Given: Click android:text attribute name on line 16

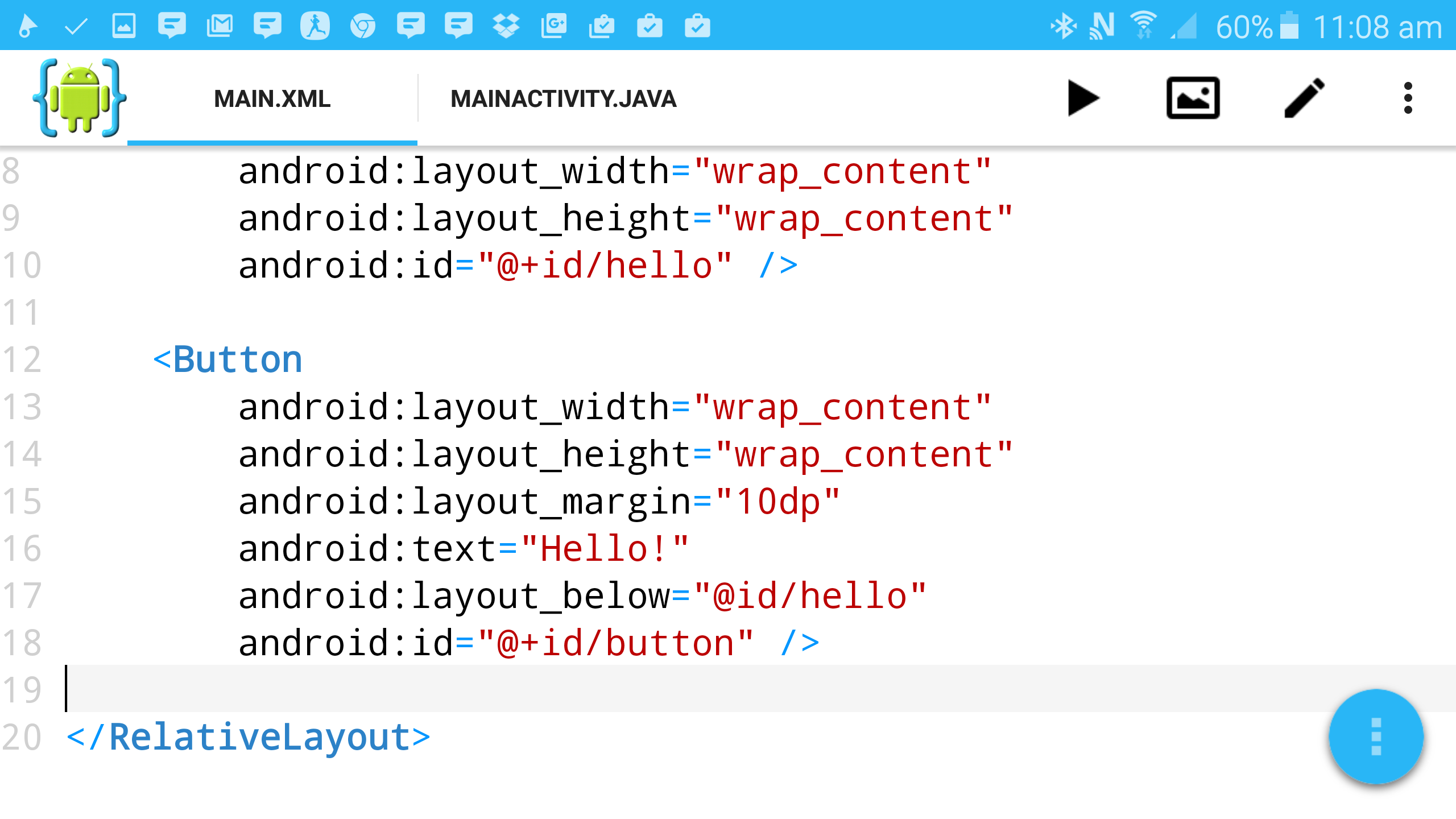Looking at the screenshot, I should pos(367,548).
